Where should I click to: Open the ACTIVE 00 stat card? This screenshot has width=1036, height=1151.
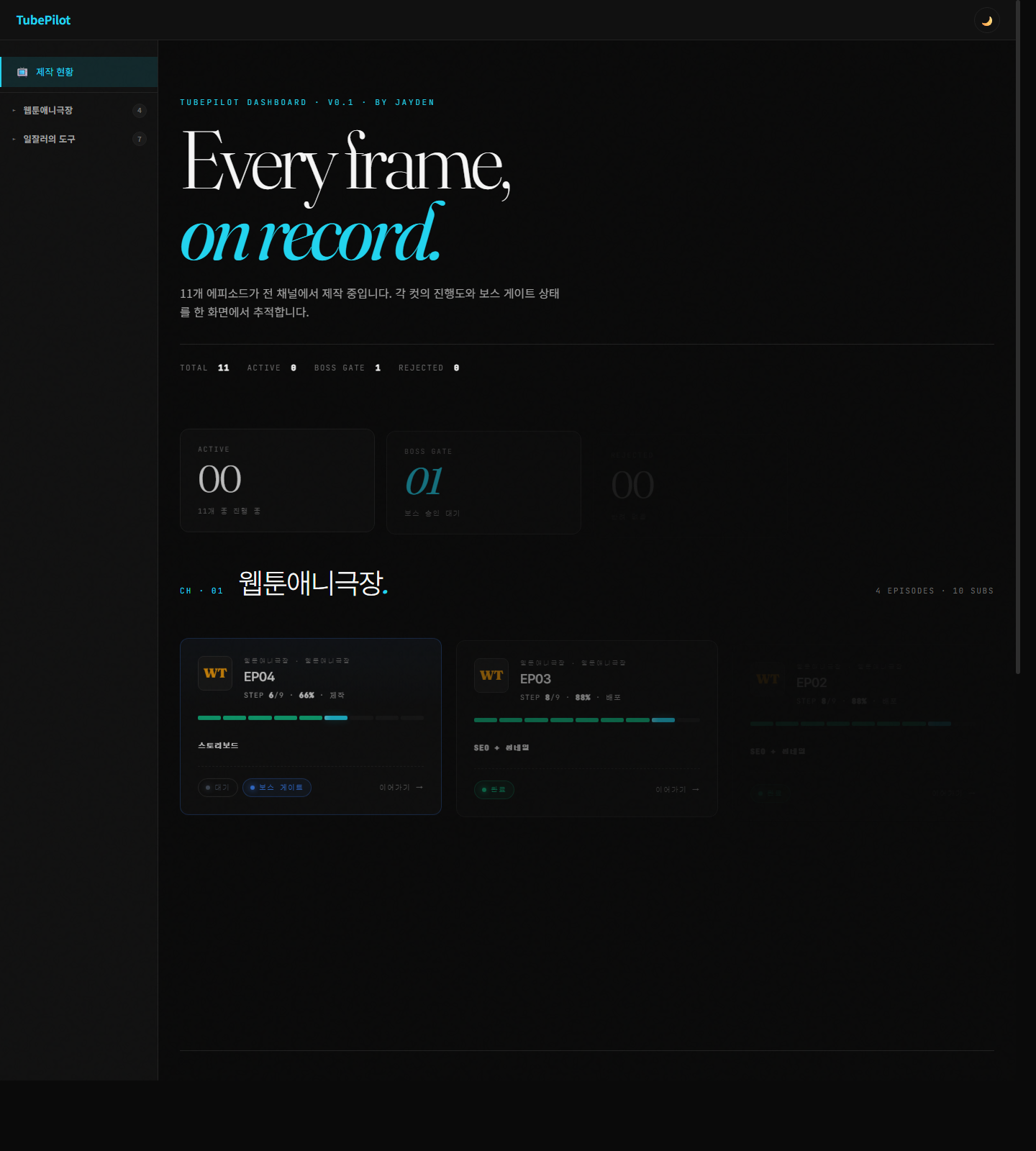(277, 481)
